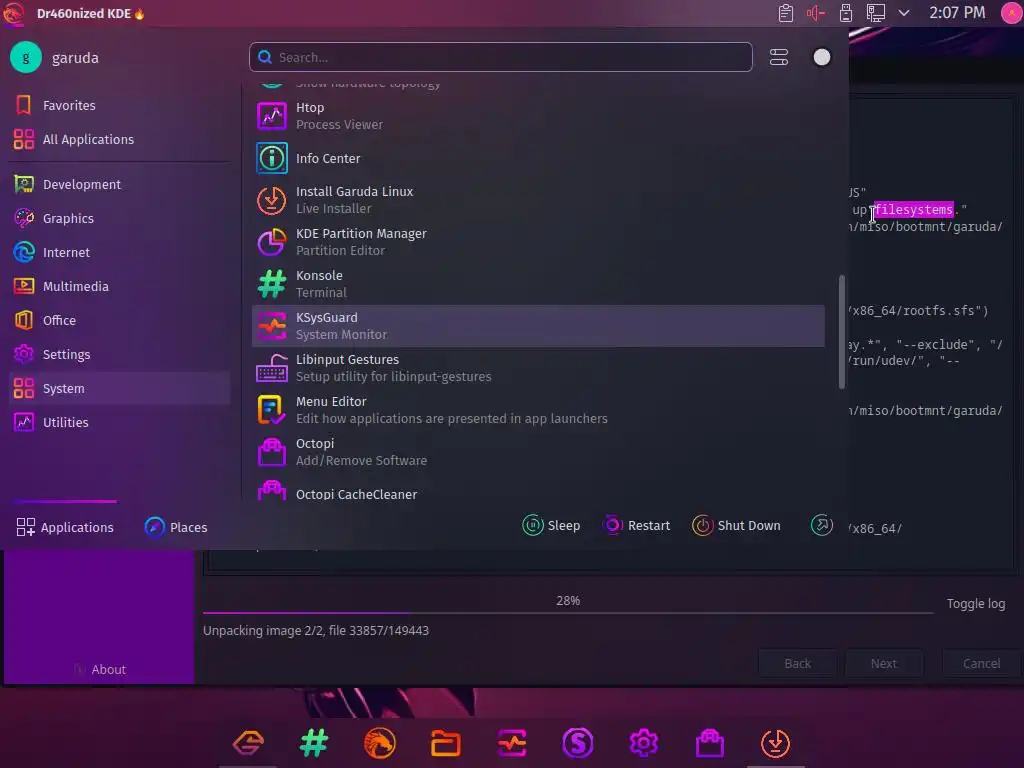The height and width of the screenshot is (768, 1024).
Task: Click Shut Down button
Action: 736,525
